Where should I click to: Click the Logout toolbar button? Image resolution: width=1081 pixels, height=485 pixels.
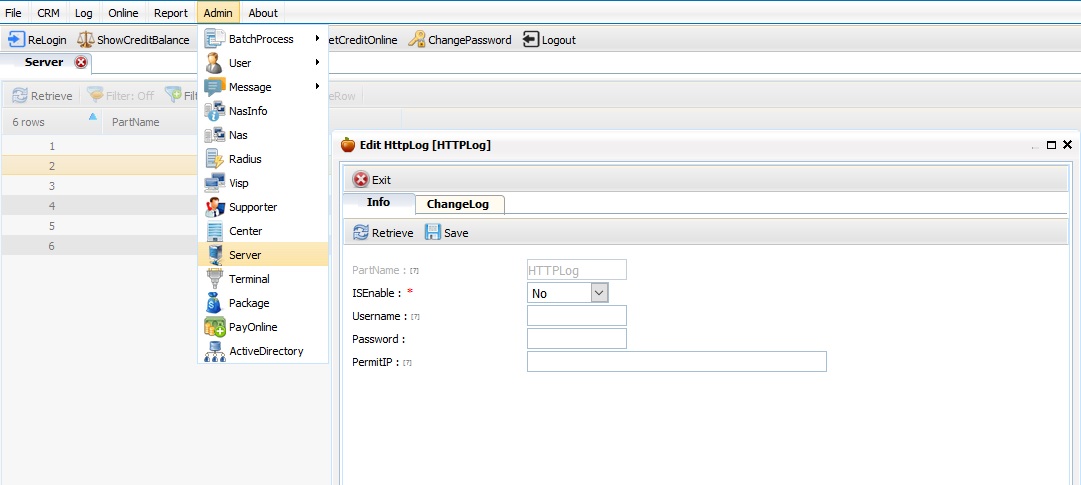[x=549, y=39]
